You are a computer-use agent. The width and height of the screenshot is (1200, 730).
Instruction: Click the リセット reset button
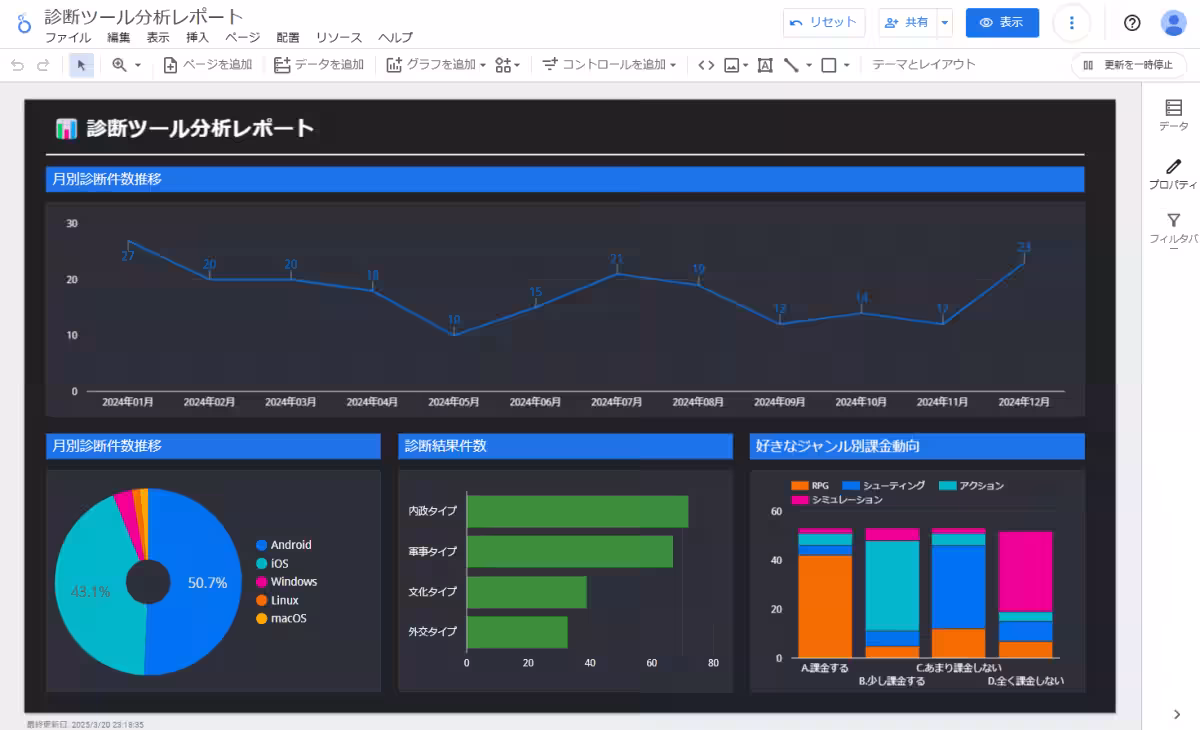[x=824, y=23]
